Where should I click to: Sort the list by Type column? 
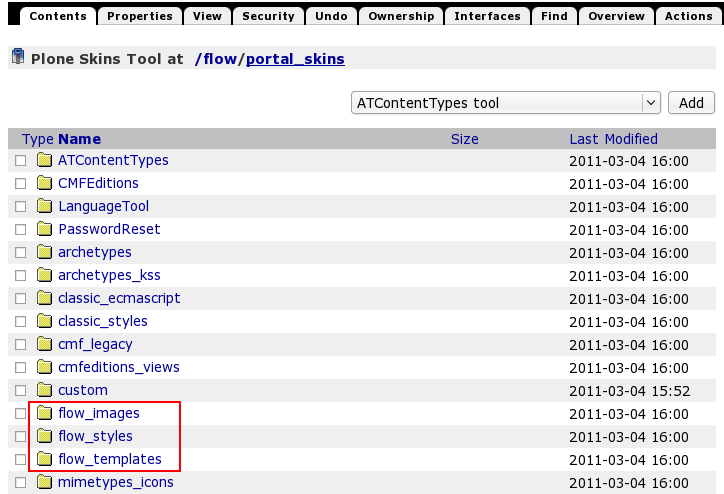click(37, 139)
